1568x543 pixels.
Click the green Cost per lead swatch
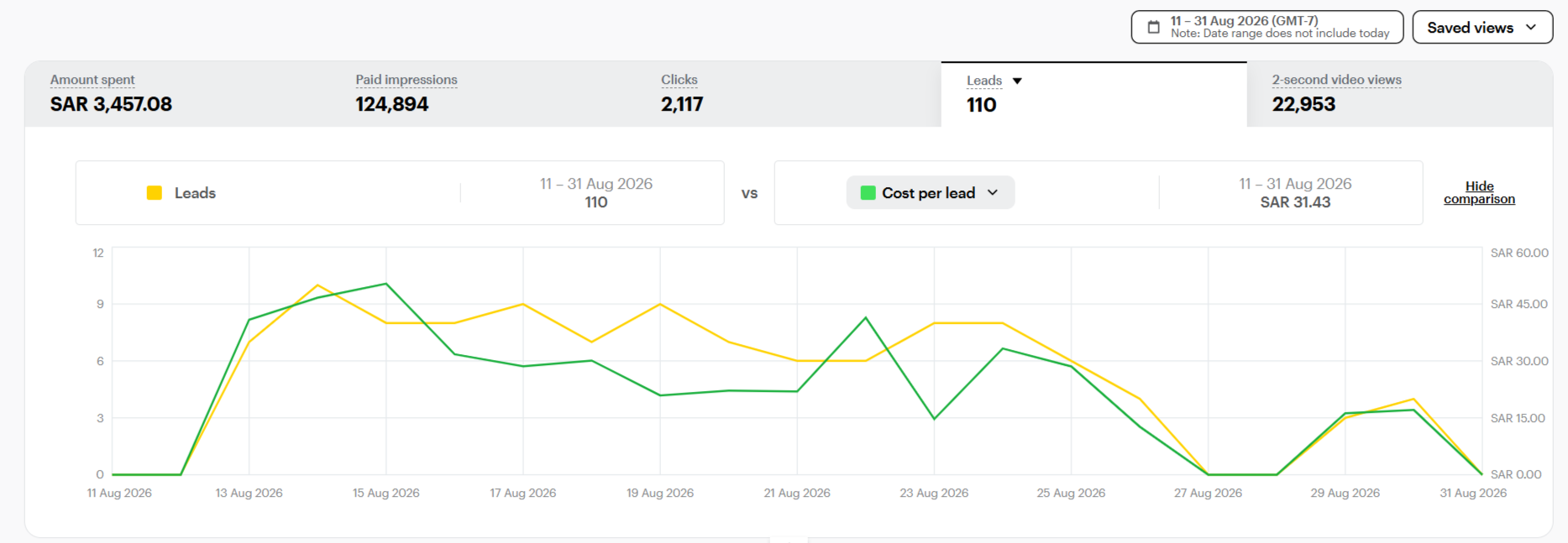pos(868,192)
